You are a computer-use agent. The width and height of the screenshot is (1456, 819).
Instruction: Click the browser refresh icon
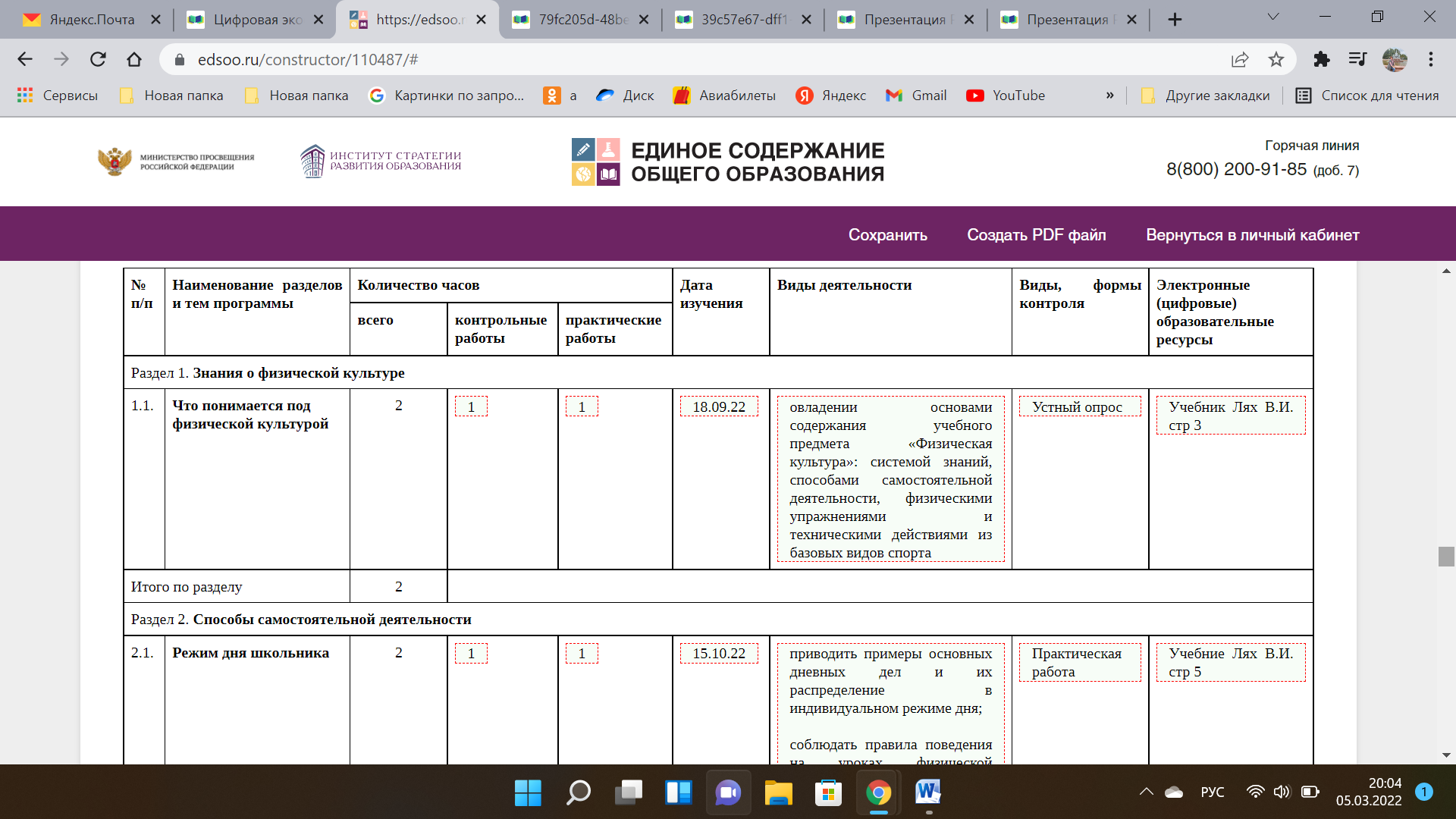click(99, 60)
